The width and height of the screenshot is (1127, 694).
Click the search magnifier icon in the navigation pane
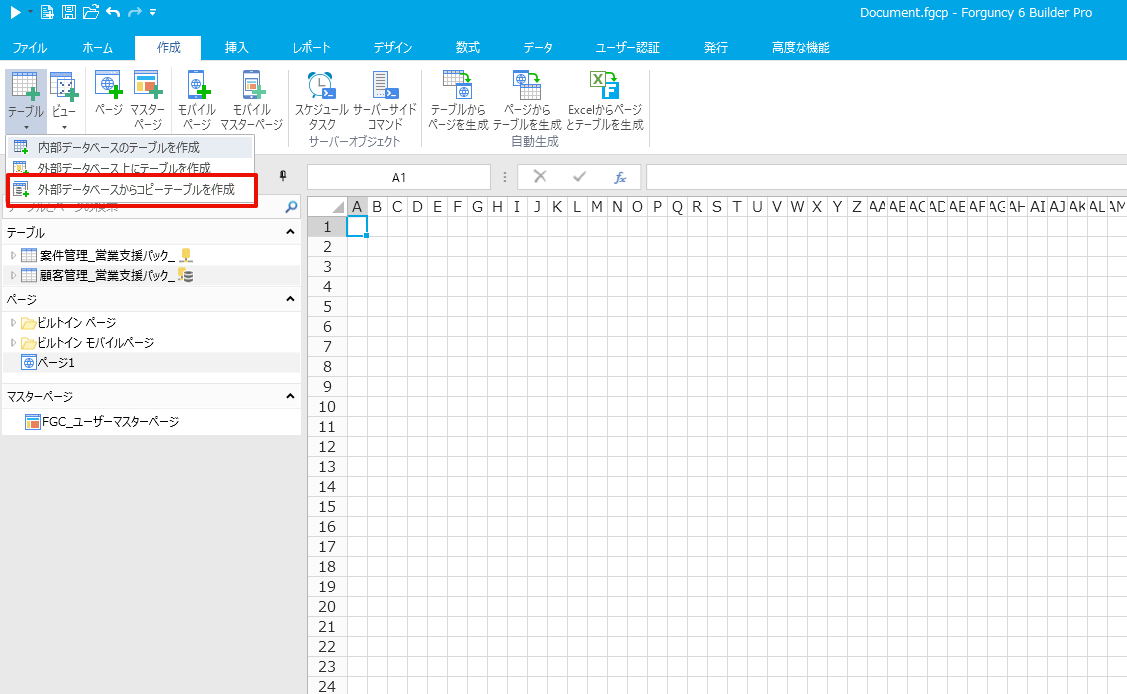coord(291,207)
